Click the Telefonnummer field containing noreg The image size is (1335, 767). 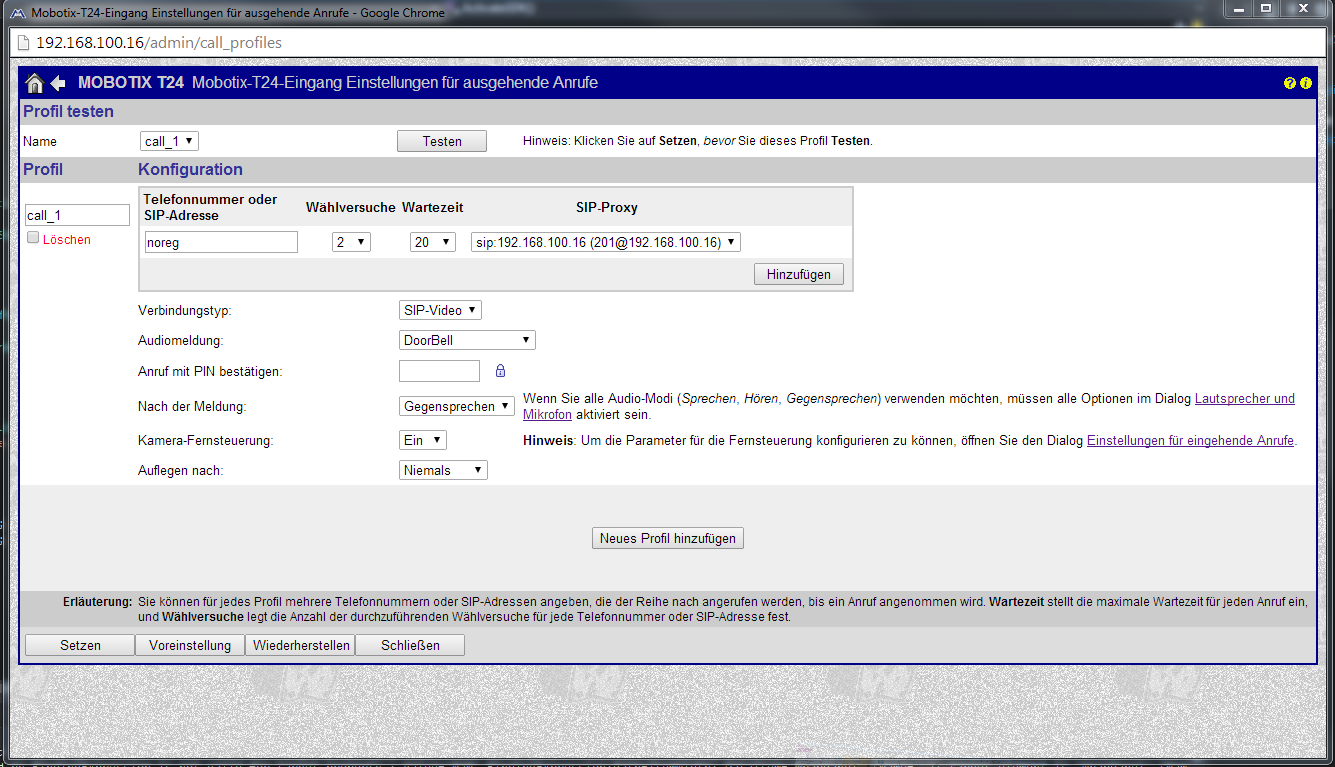(221, 242)
